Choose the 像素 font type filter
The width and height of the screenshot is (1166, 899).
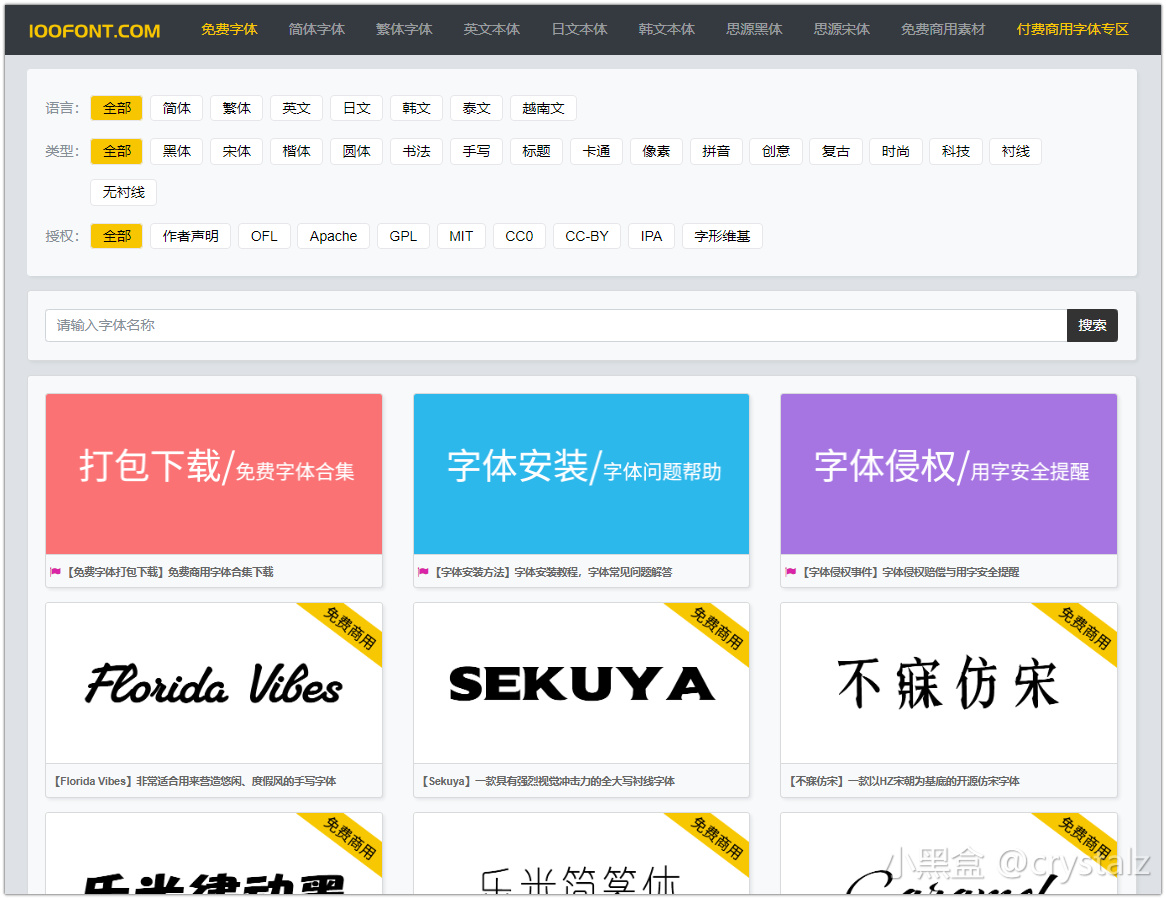pyautogui.click(x=656, y=151)
